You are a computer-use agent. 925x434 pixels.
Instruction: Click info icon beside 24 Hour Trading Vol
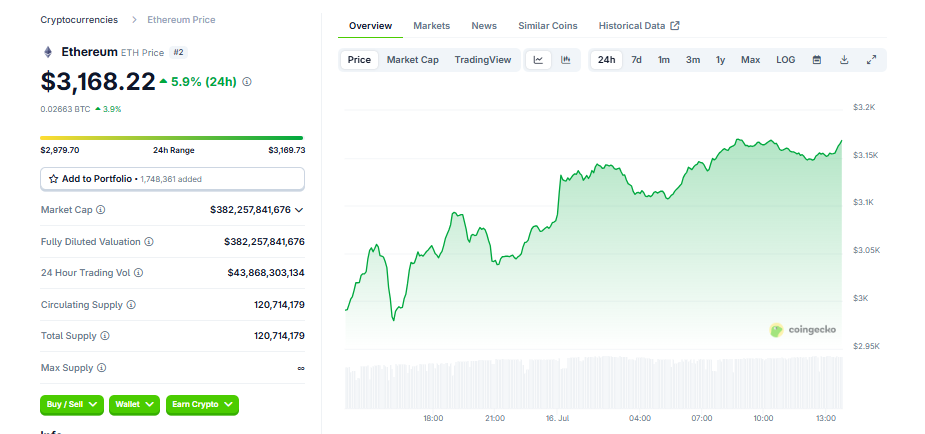click(138, 273)
